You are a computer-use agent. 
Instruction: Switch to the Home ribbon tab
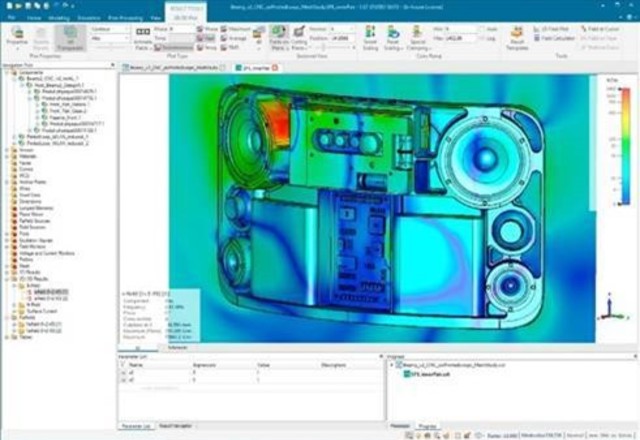(34, 18)
